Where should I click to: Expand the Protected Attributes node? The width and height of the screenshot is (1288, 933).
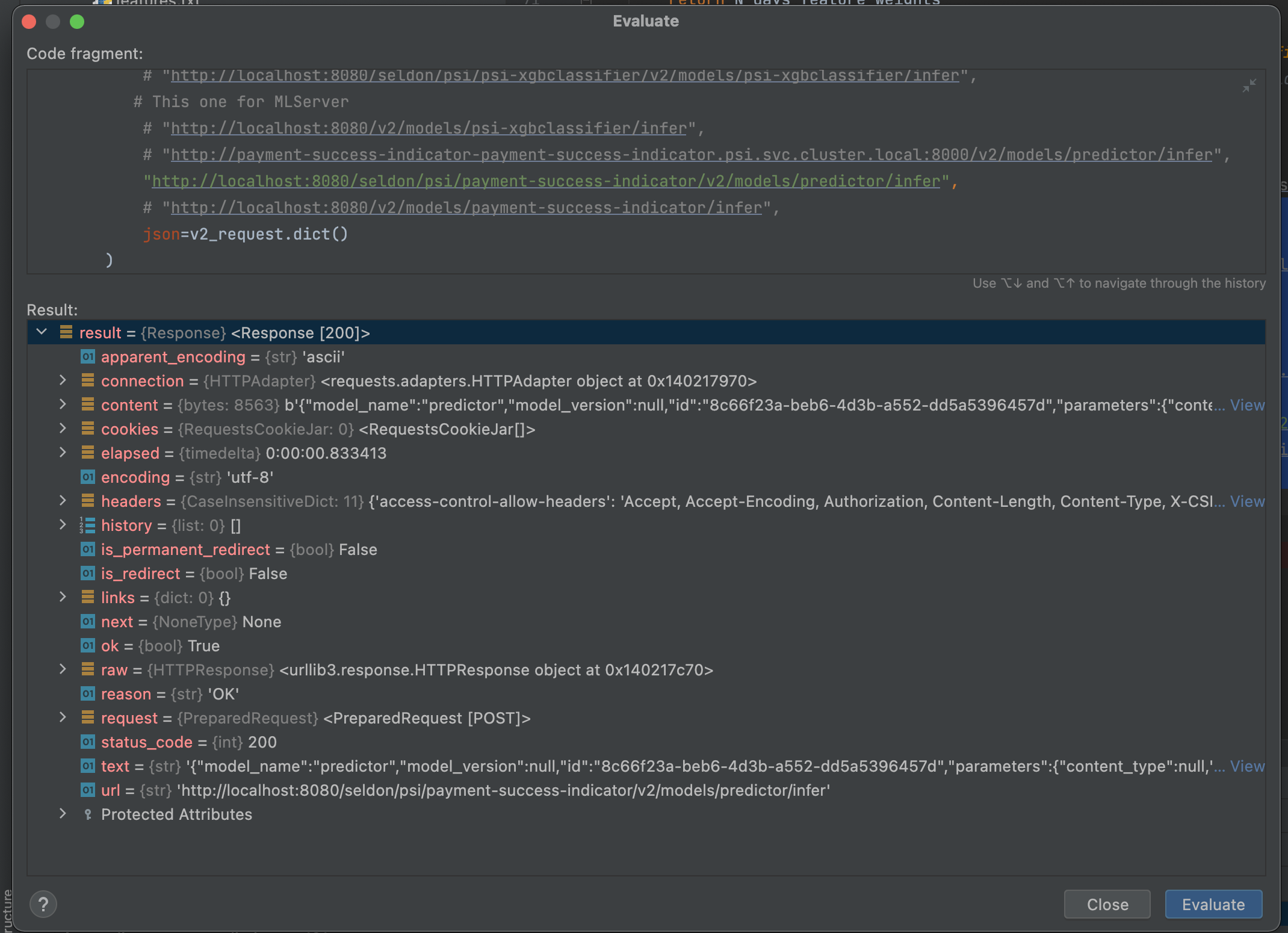click(x=63, y=814)
